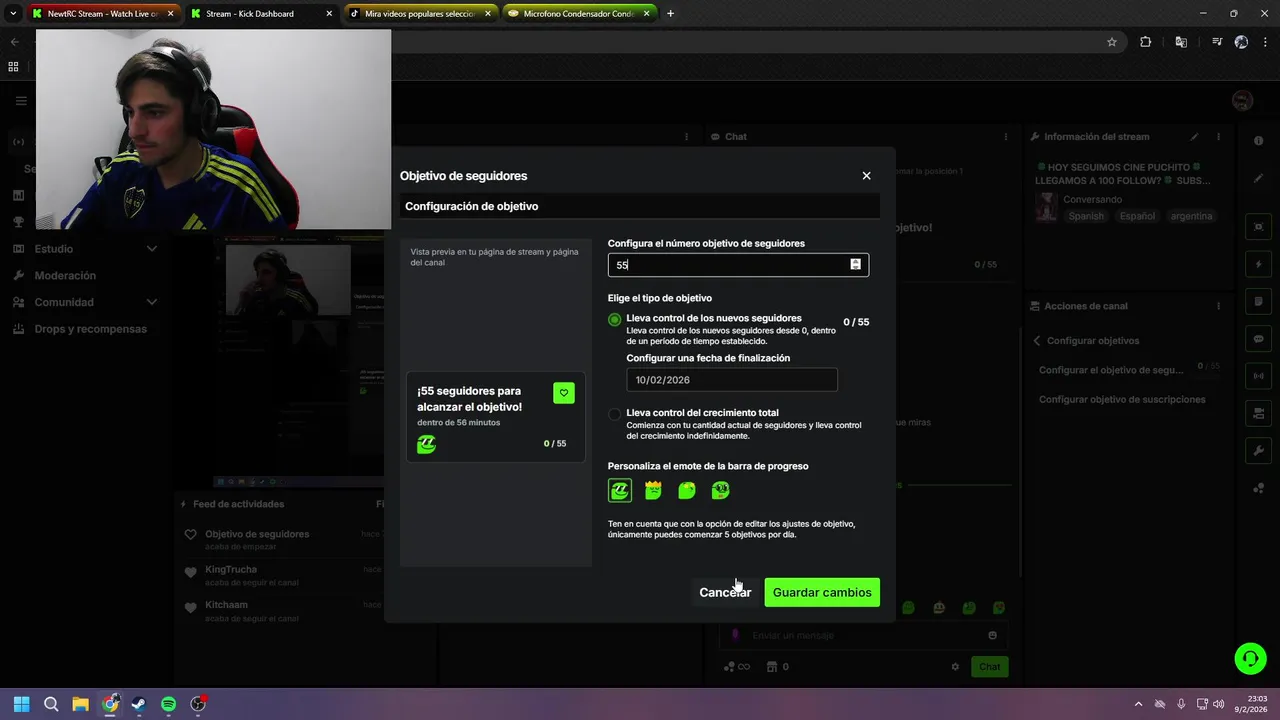Open the end date field 10/02/2026
The image size is (1280, 720).
[x=732, y=380]
